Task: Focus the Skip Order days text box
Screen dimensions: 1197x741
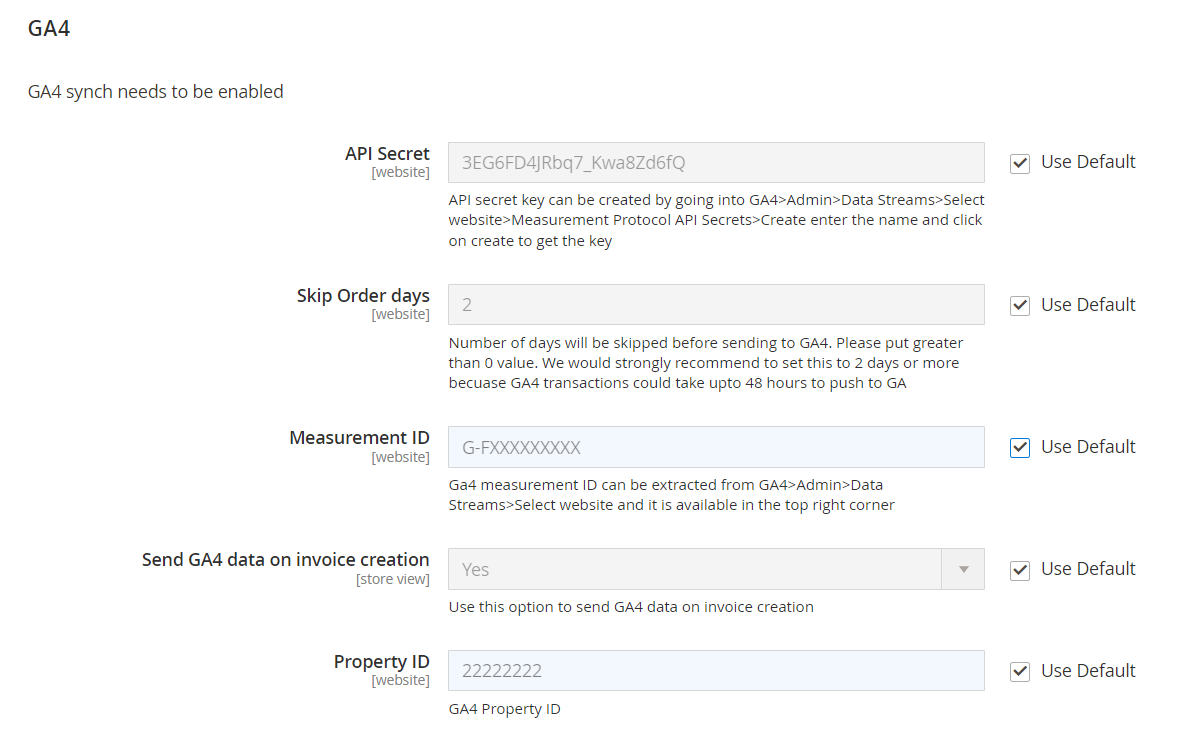Action: pyautogui.click(x=715, y=305)
